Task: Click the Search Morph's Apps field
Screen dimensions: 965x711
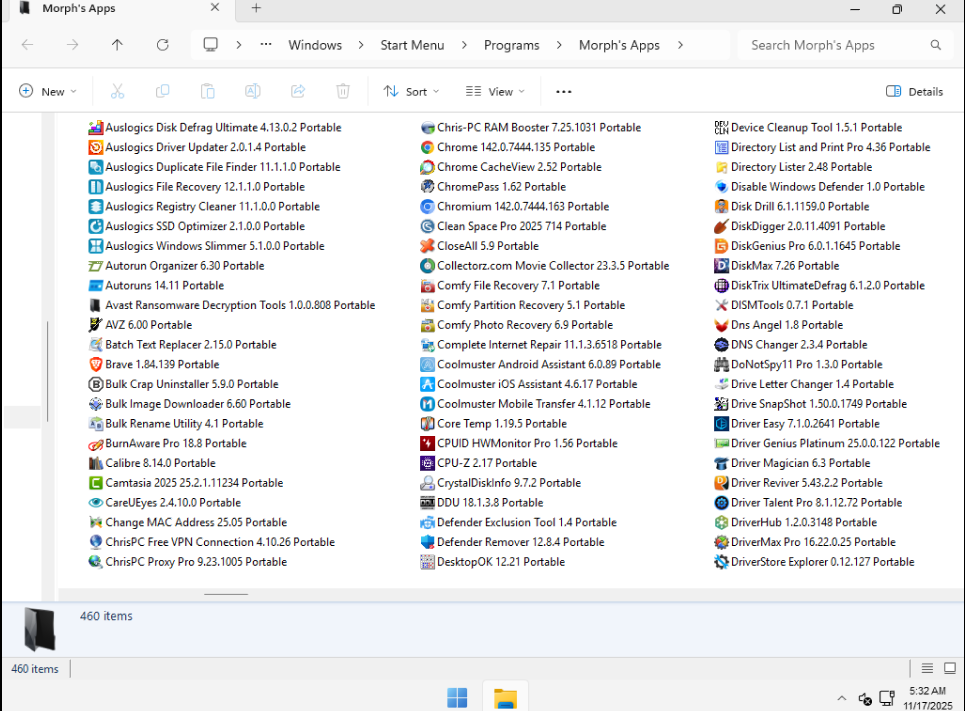Action: point(835,45)
